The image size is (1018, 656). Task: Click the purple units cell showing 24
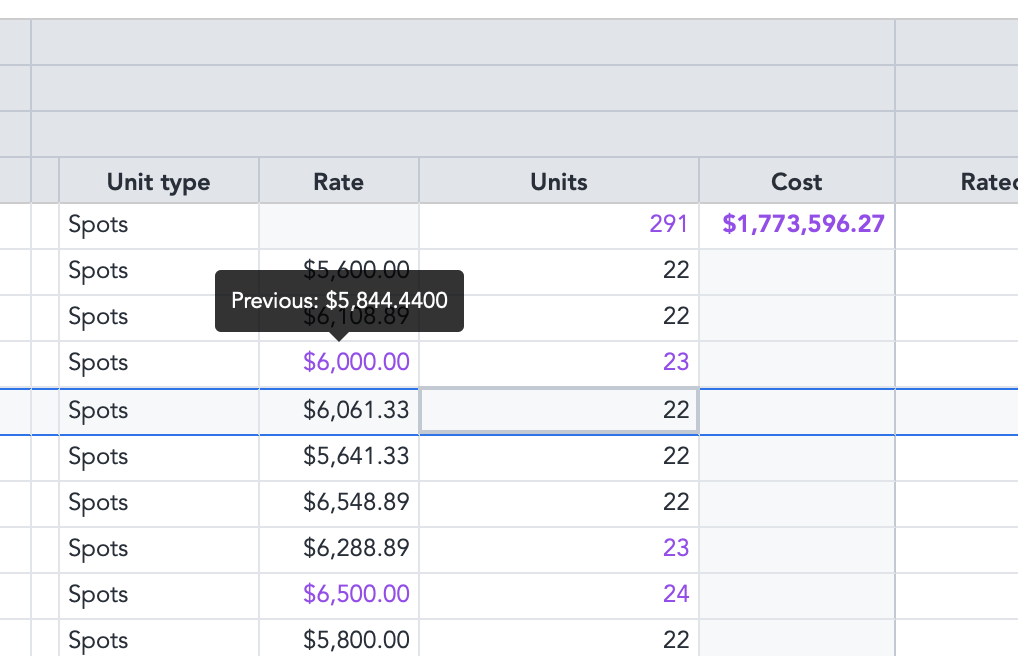coord(559,595)
